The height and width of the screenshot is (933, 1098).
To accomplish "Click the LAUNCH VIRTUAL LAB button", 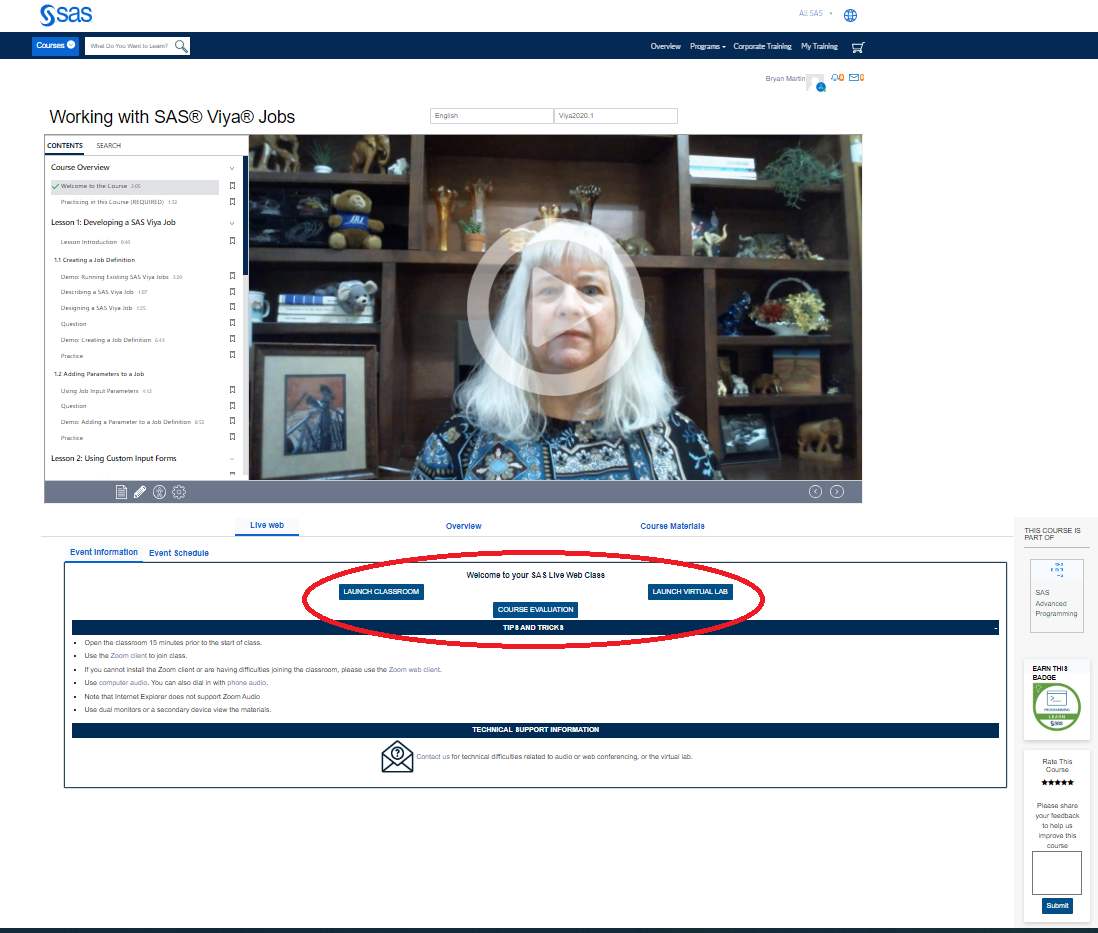I will click(x=690, y=591).
